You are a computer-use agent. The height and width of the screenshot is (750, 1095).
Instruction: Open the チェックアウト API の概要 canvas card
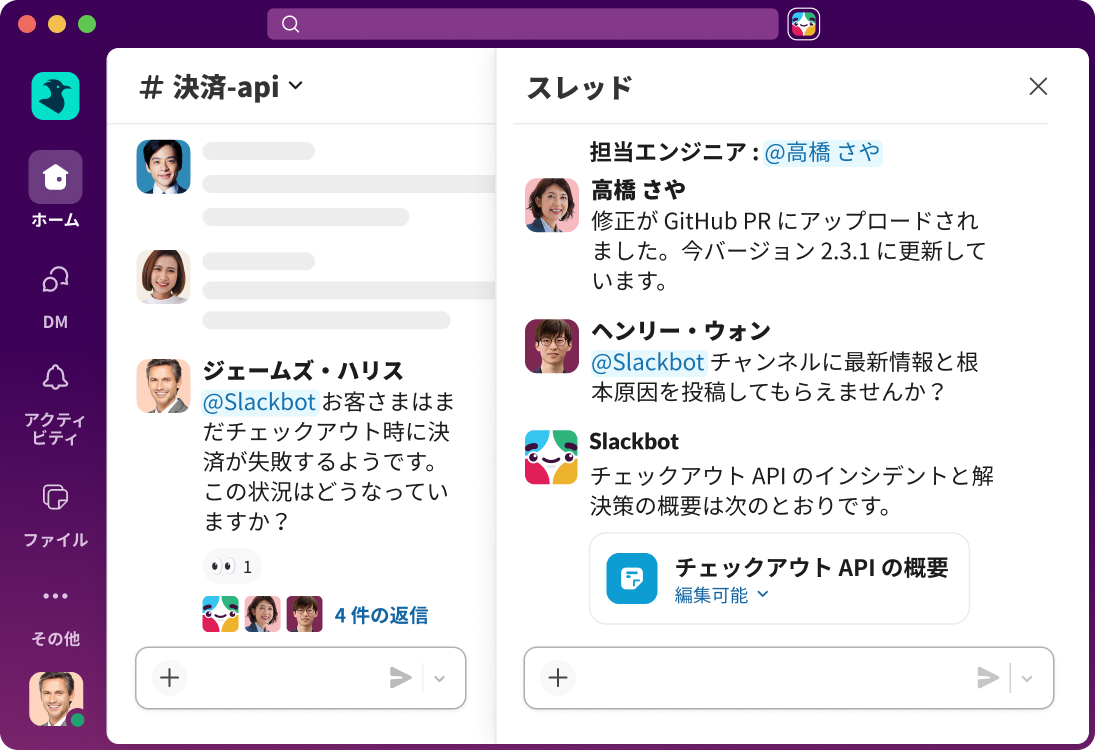[x=779, y=579]
